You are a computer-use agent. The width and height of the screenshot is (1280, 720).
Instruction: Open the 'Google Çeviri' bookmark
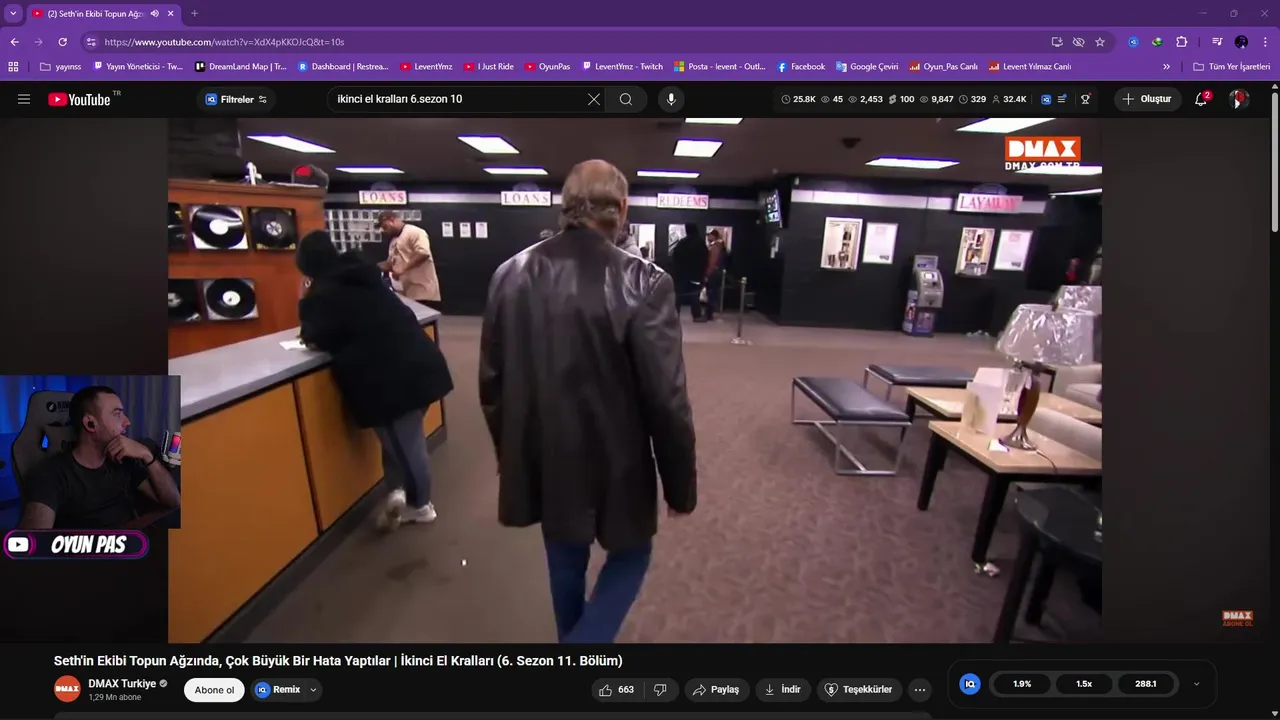pos(868,67)
